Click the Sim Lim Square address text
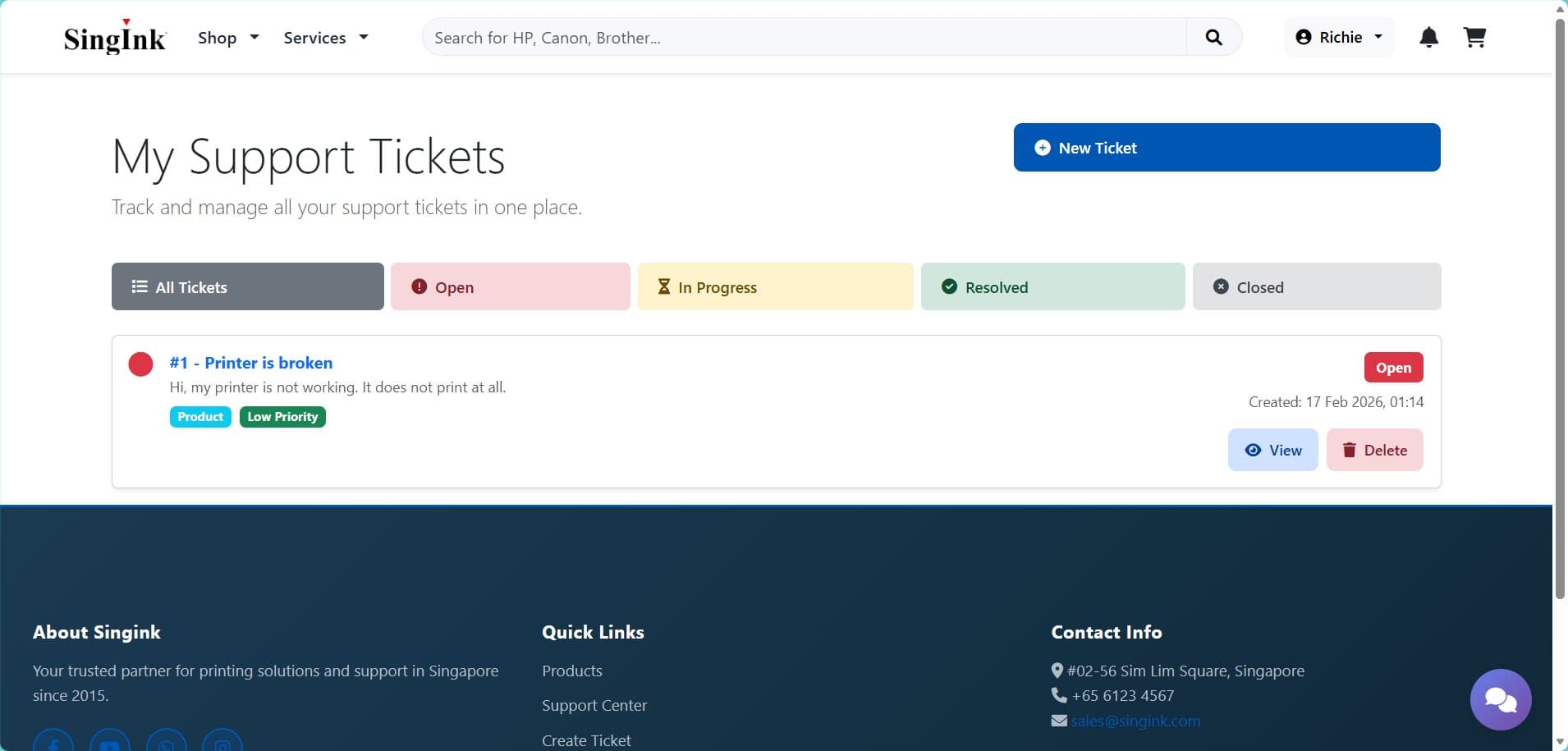1568x751 pixels. click(x=1185, y=671)
